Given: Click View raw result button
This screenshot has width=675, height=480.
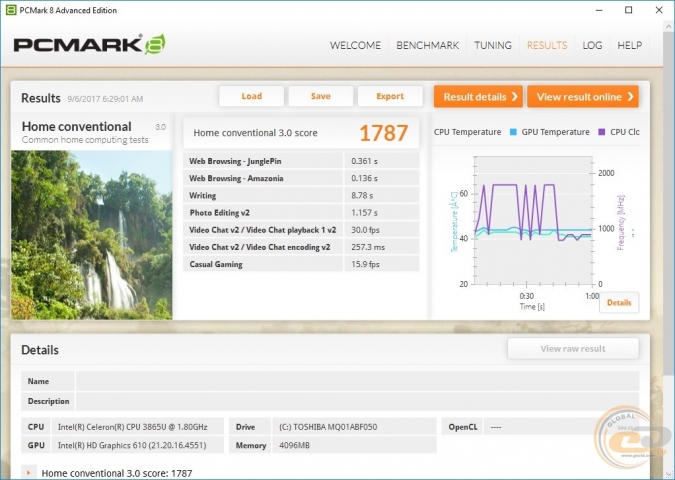Looking at the screenshot, I should pyautogui.click(x=573, y=349).
